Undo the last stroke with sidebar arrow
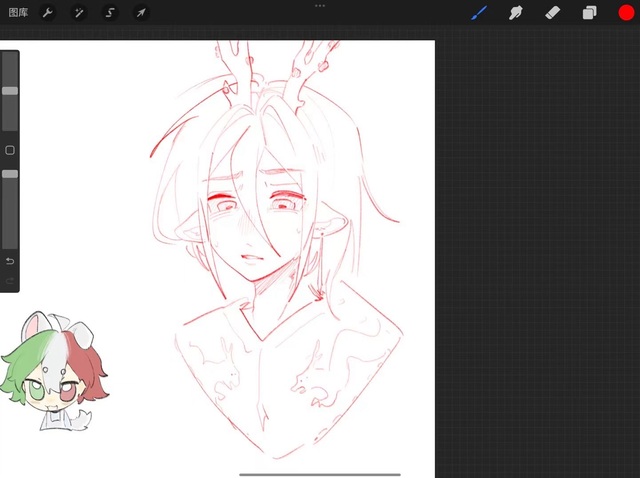Screen dimensions: 640x478 click(x=10, y=261)
